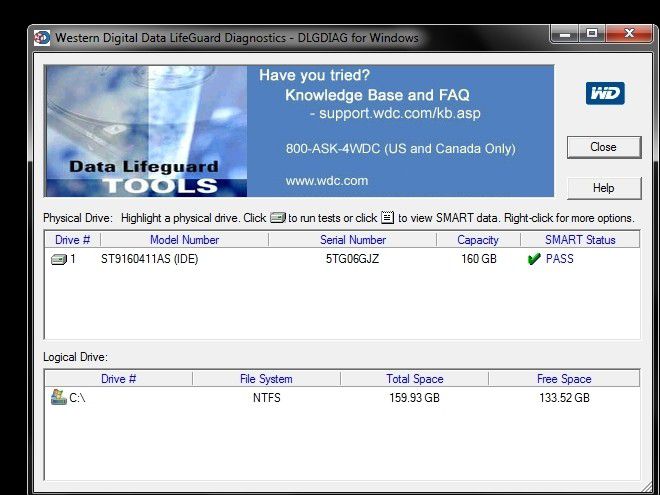660x495 pixels.
Task: Open Help
Action: [x=604, y=188]
